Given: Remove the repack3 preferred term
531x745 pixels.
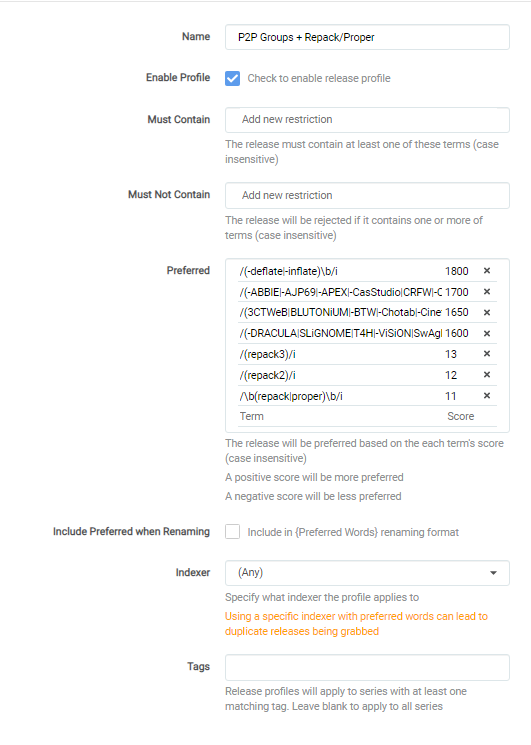Looking at the screenshot, I should [x=487, y=353].
